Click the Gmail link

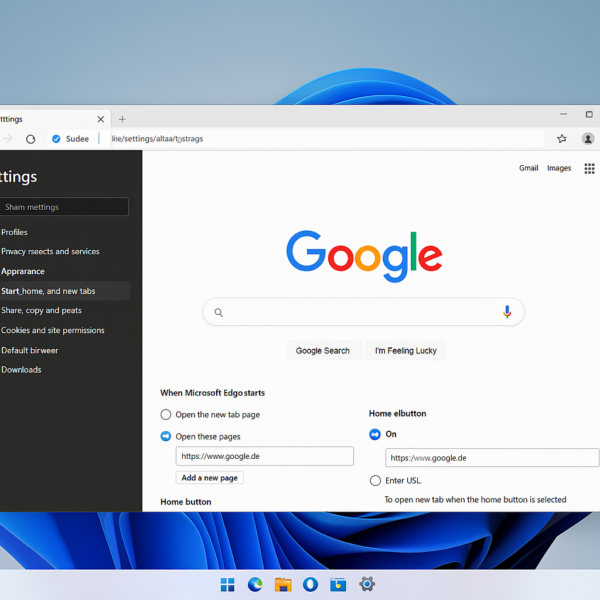click(528, 168)
